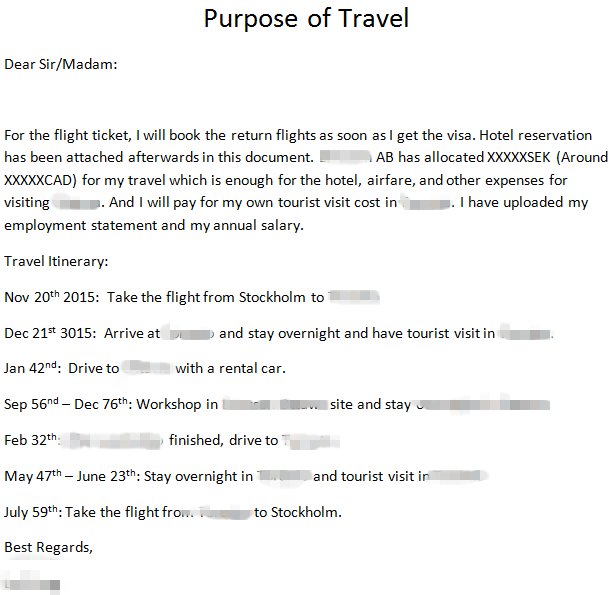Click the "Dear Sir/Madam:" greeting line

pos(60,64)
